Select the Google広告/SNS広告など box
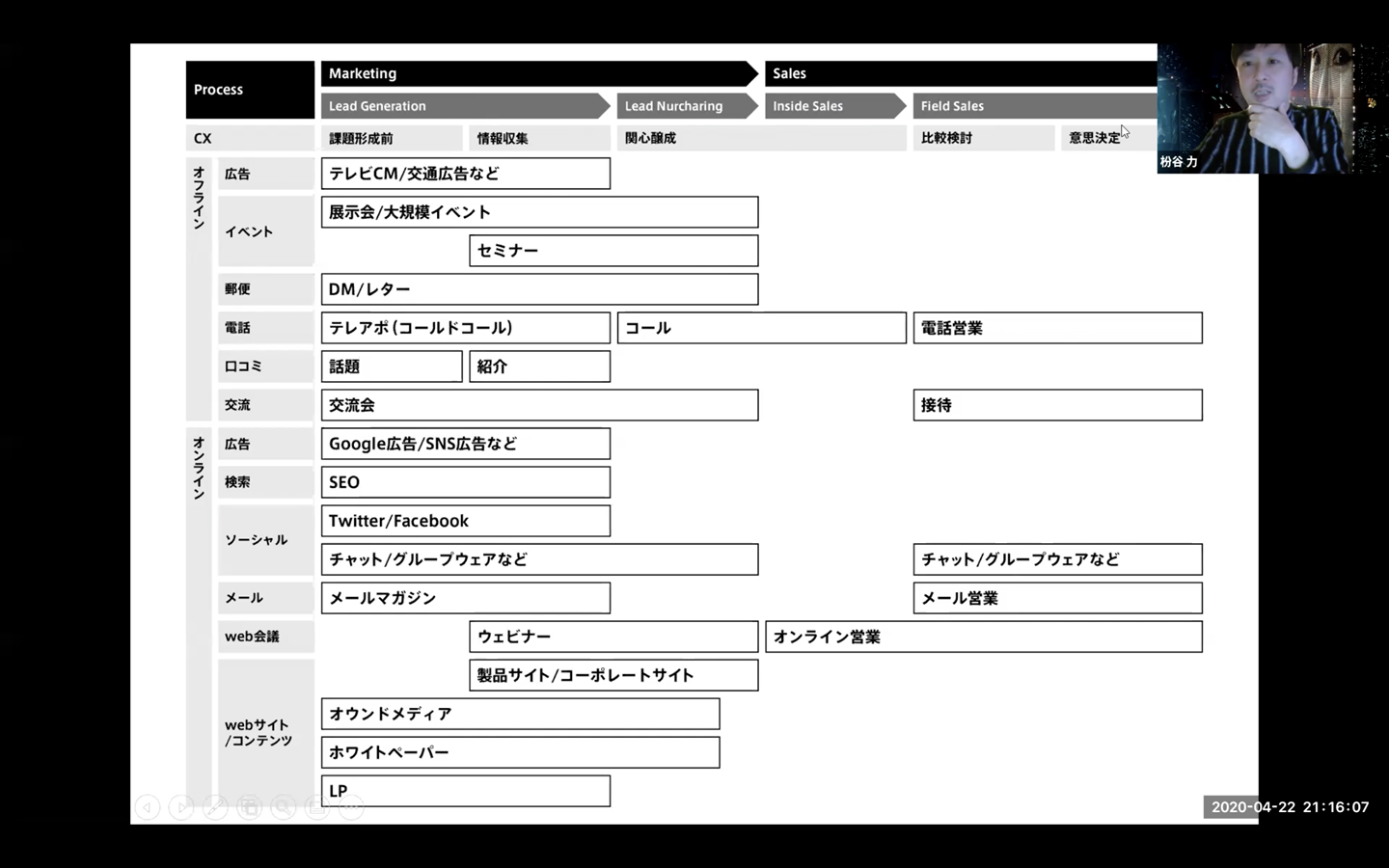This screenshot has height=868, width=1389. pos(466,444)
